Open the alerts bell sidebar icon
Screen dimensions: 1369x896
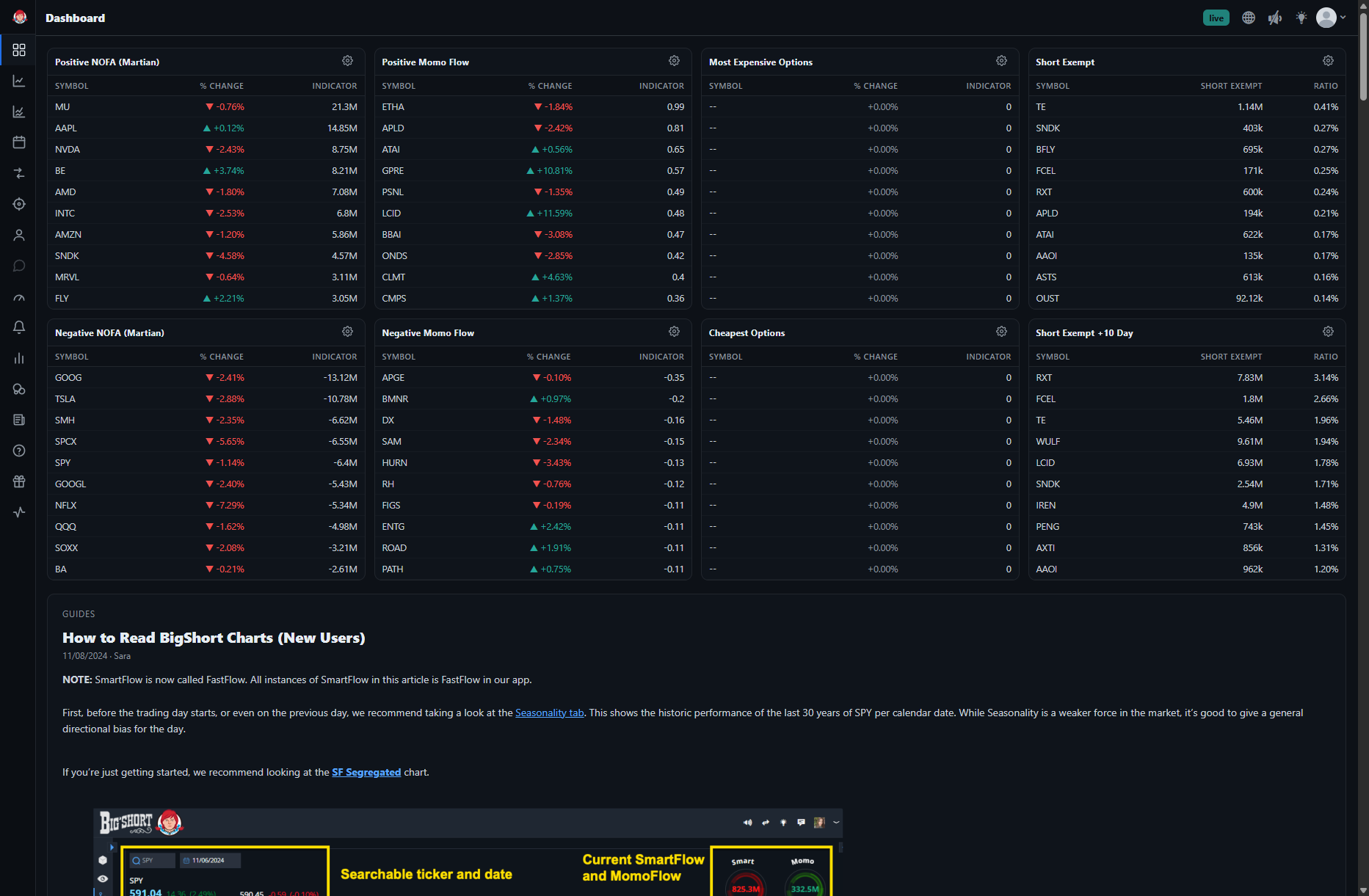[19, 327]
